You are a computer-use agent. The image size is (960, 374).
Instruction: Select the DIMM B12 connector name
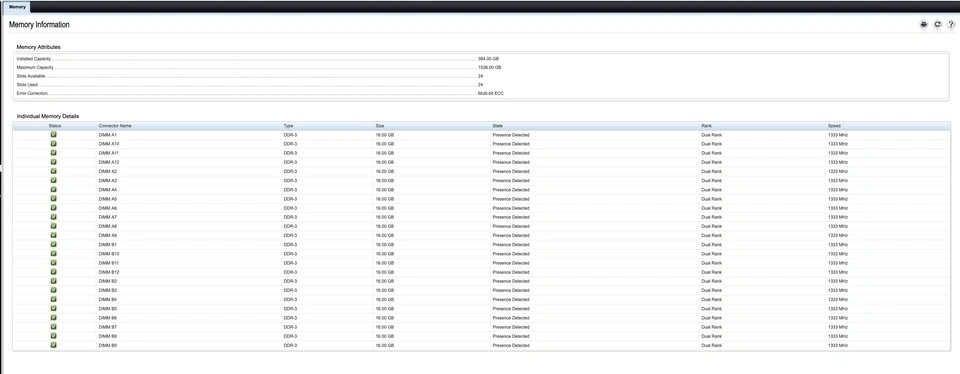click(108, 272)
